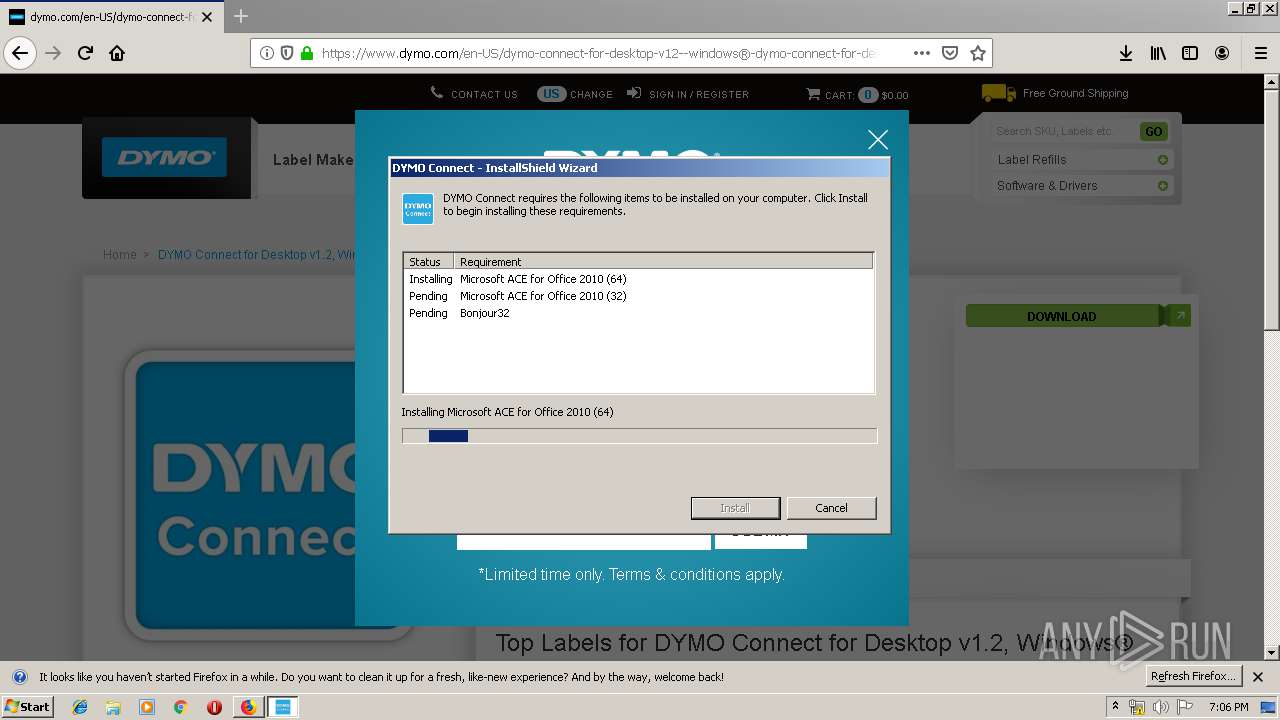Click the installation progress bar
1280x720 pixels.
pos(639,436)
